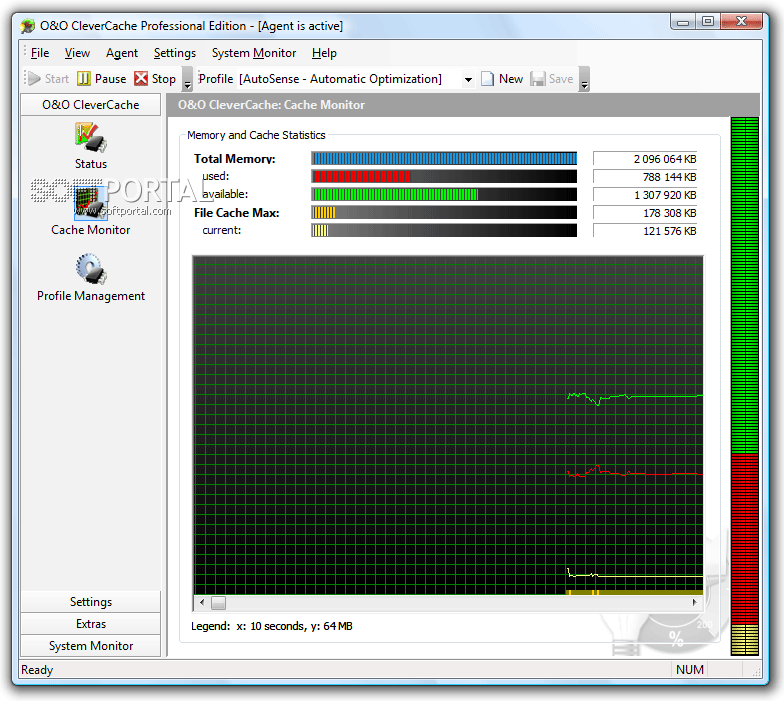This screenshot has height=701, width=784.
Task: Click the used value 788 144 KB
Action: coord(645,177)
